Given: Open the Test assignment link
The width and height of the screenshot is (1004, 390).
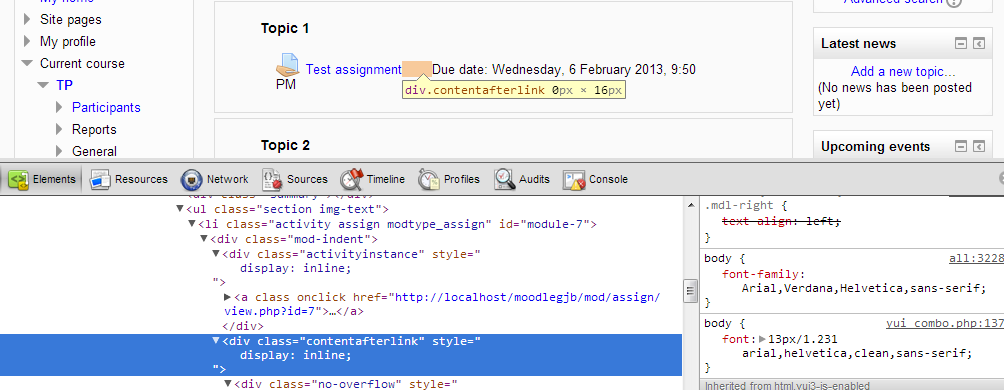Looking at the screenshot, I should click(x=353, y=69).
